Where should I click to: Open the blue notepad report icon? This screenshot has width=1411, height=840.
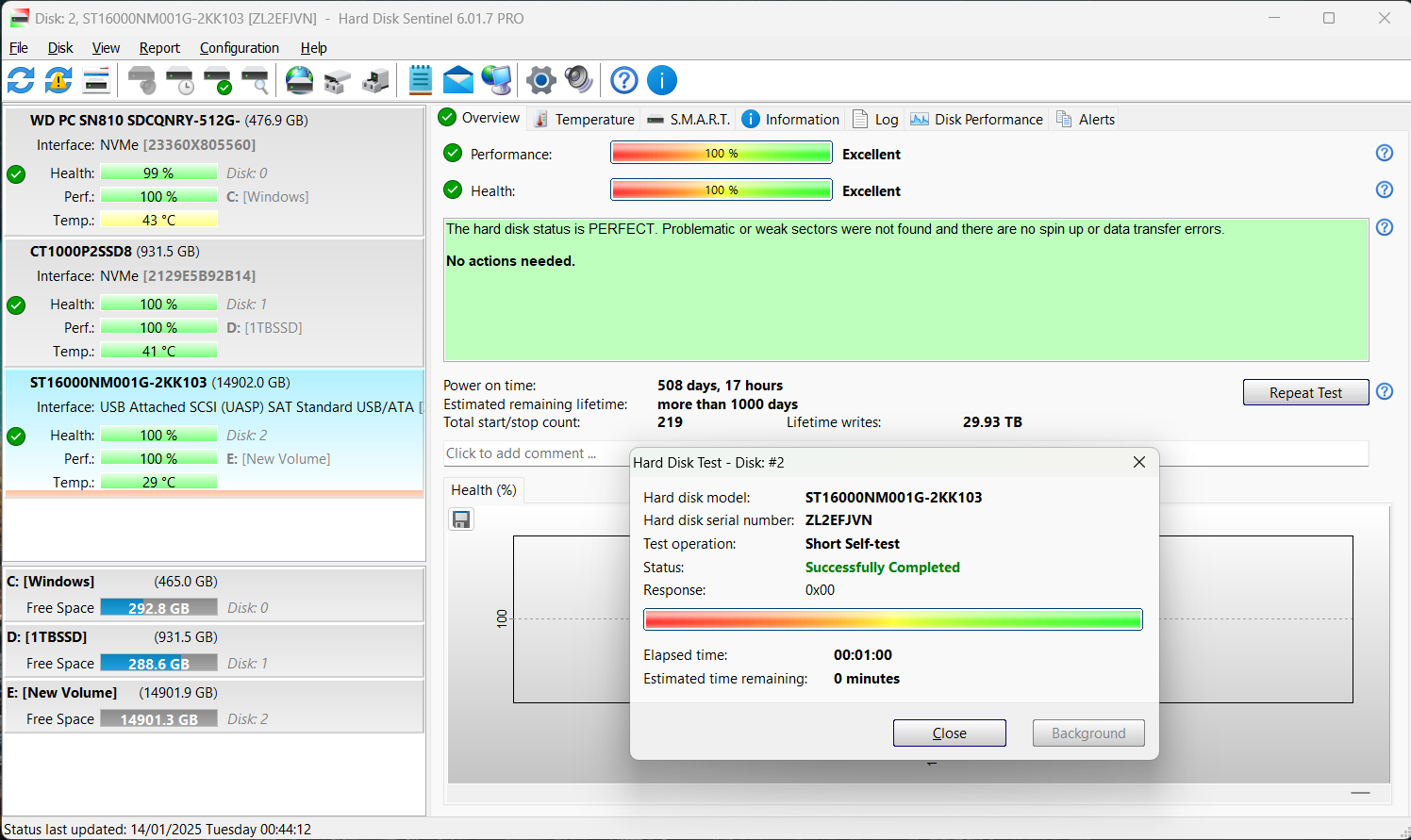pos(421,80)
